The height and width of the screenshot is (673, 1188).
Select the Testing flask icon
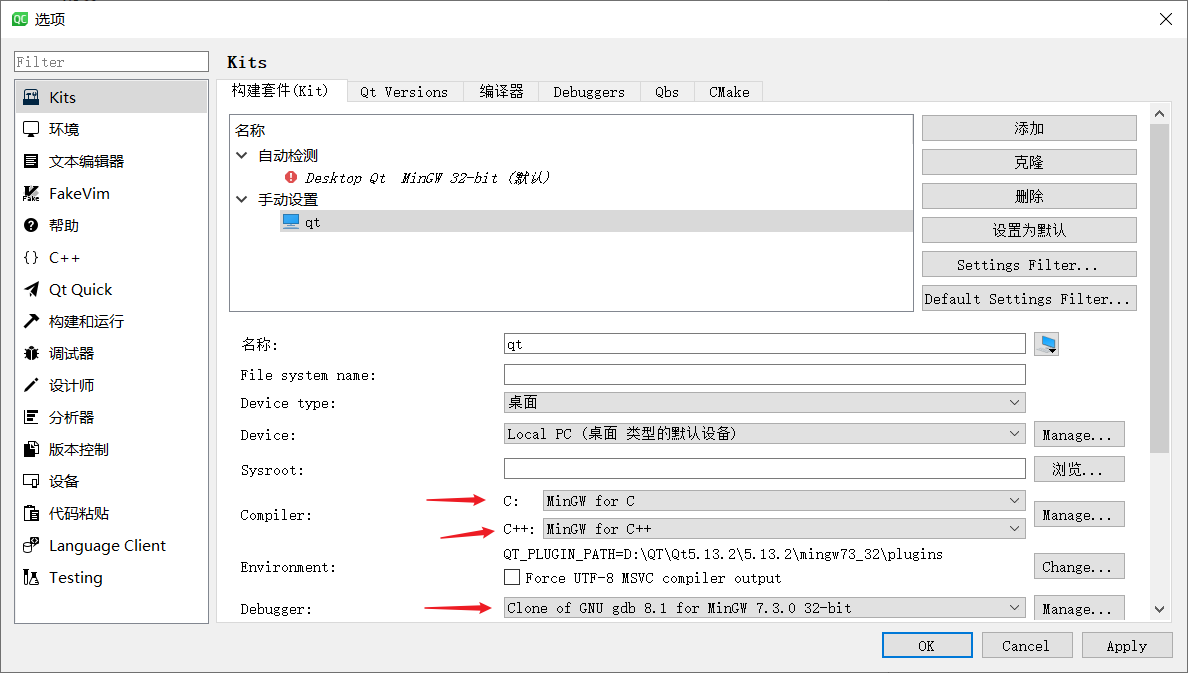coord(31,578)
